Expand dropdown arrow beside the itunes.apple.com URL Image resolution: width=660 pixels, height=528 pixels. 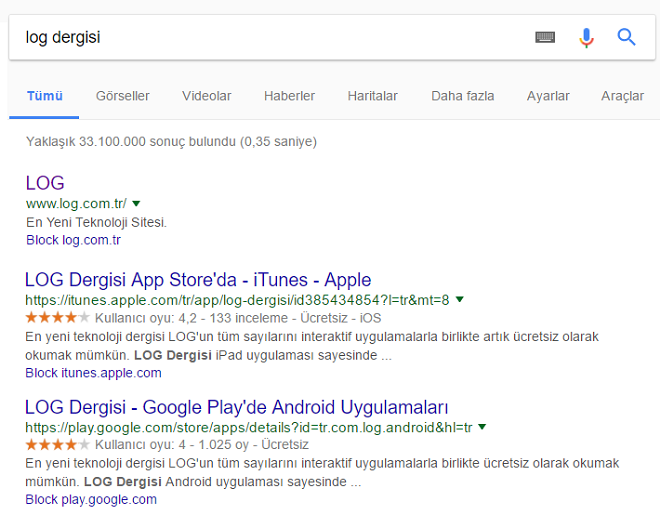point(460,300)
